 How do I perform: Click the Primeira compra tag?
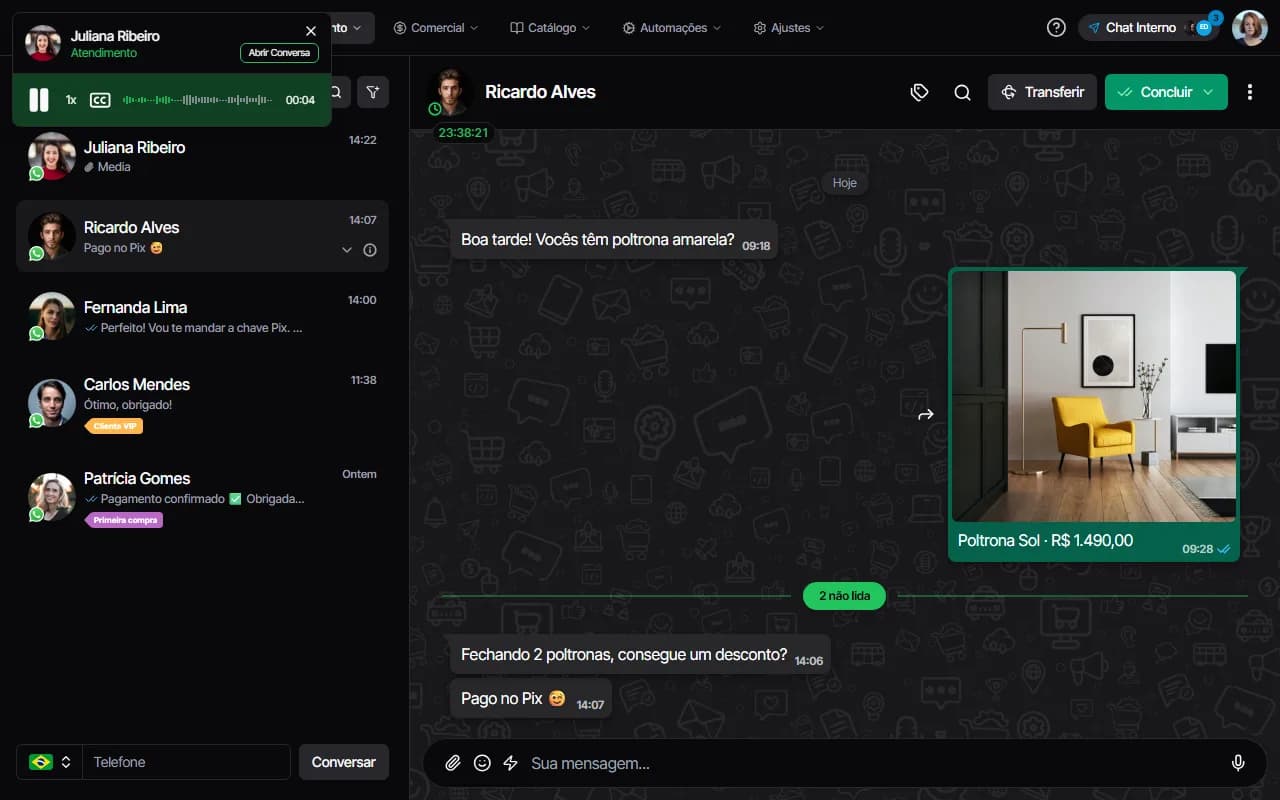point(124,520)
